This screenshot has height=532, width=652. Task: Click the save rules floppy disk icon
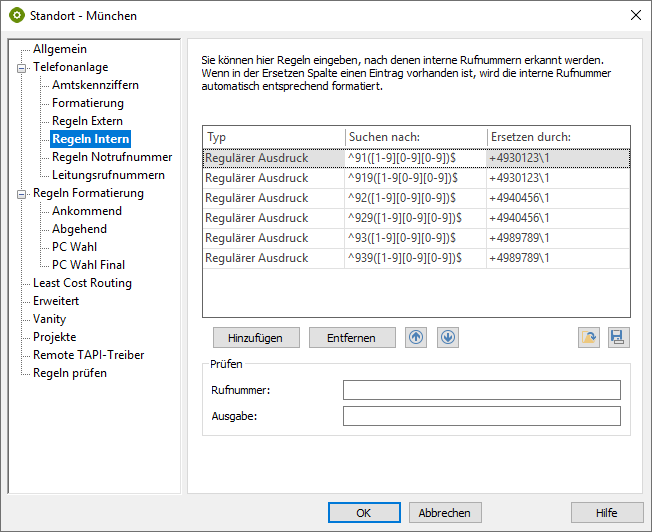coord(619,338)
